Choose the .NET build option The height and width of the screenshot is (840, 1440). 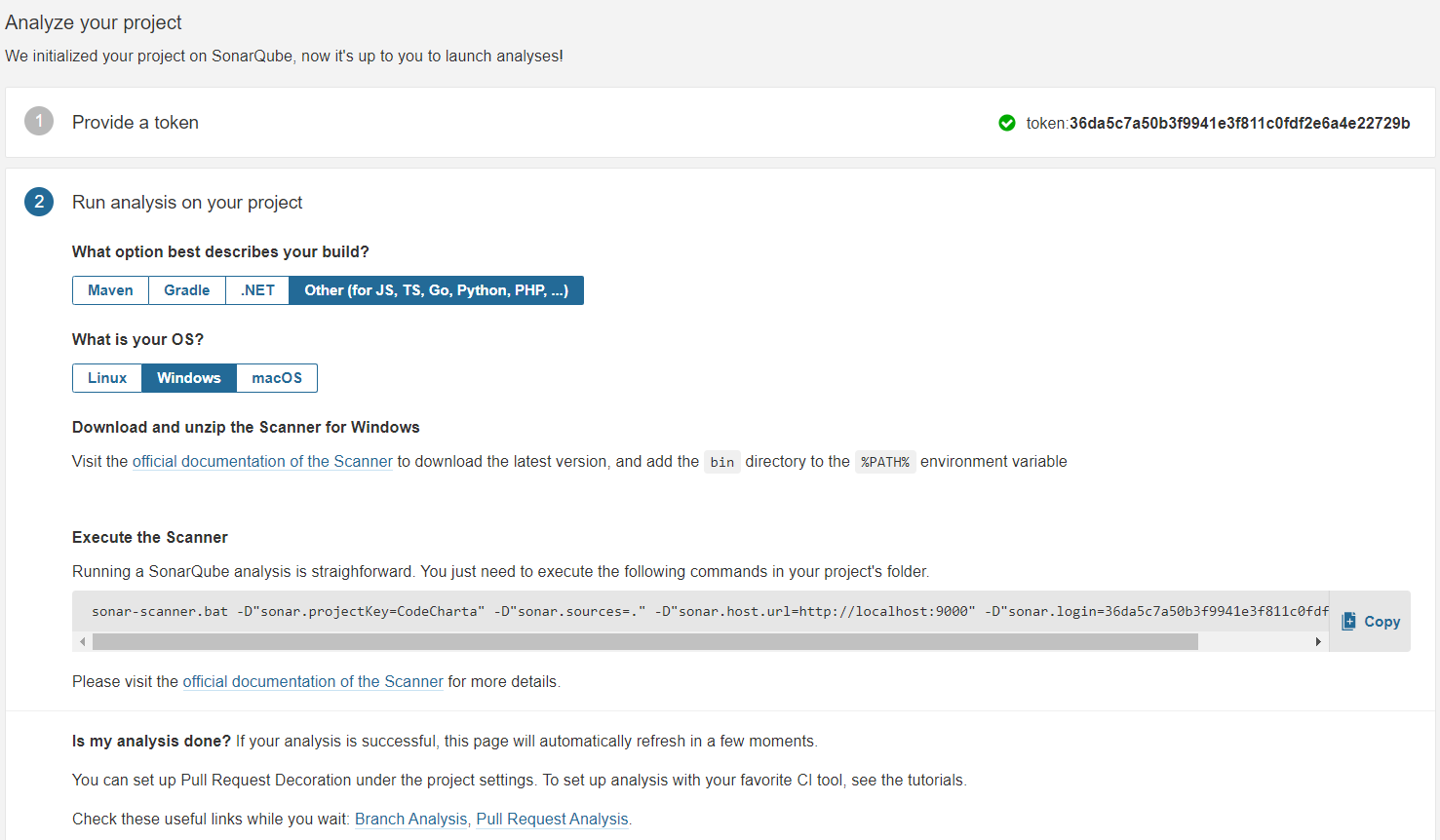[x=257, y=290]
